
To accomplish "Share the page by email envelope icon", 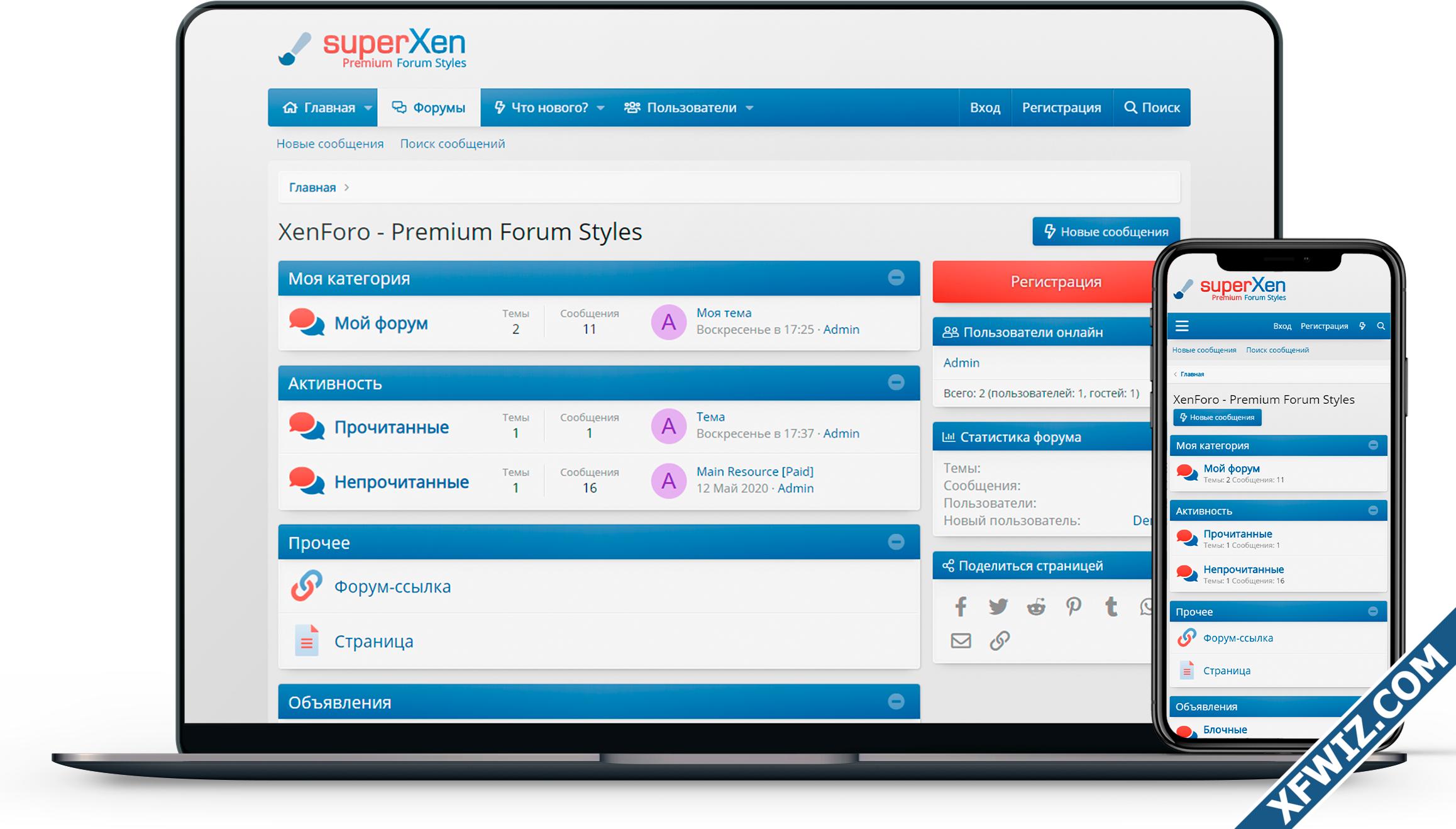I will point(961,641).
